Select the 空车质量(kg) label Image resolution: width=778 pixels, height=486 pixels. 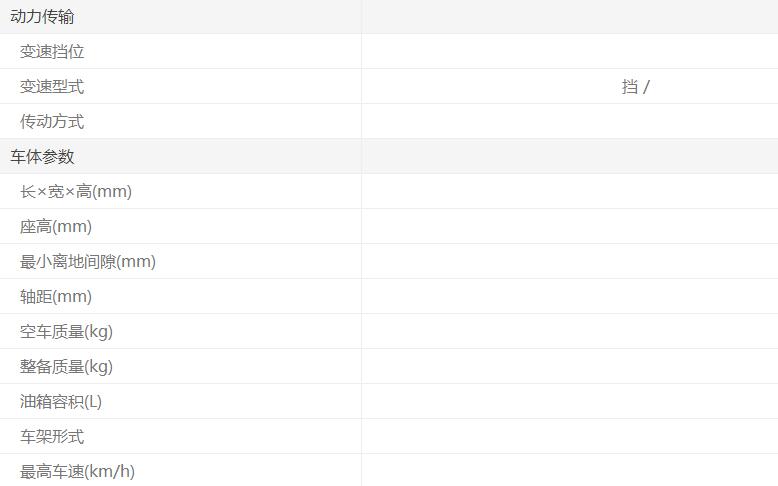click(x=66, y=332)
